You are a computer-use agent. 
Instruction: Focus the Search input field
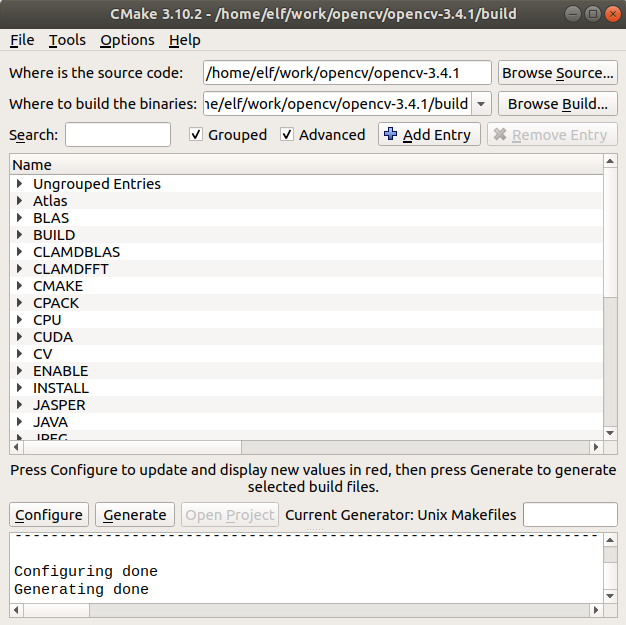pos(118,135)
